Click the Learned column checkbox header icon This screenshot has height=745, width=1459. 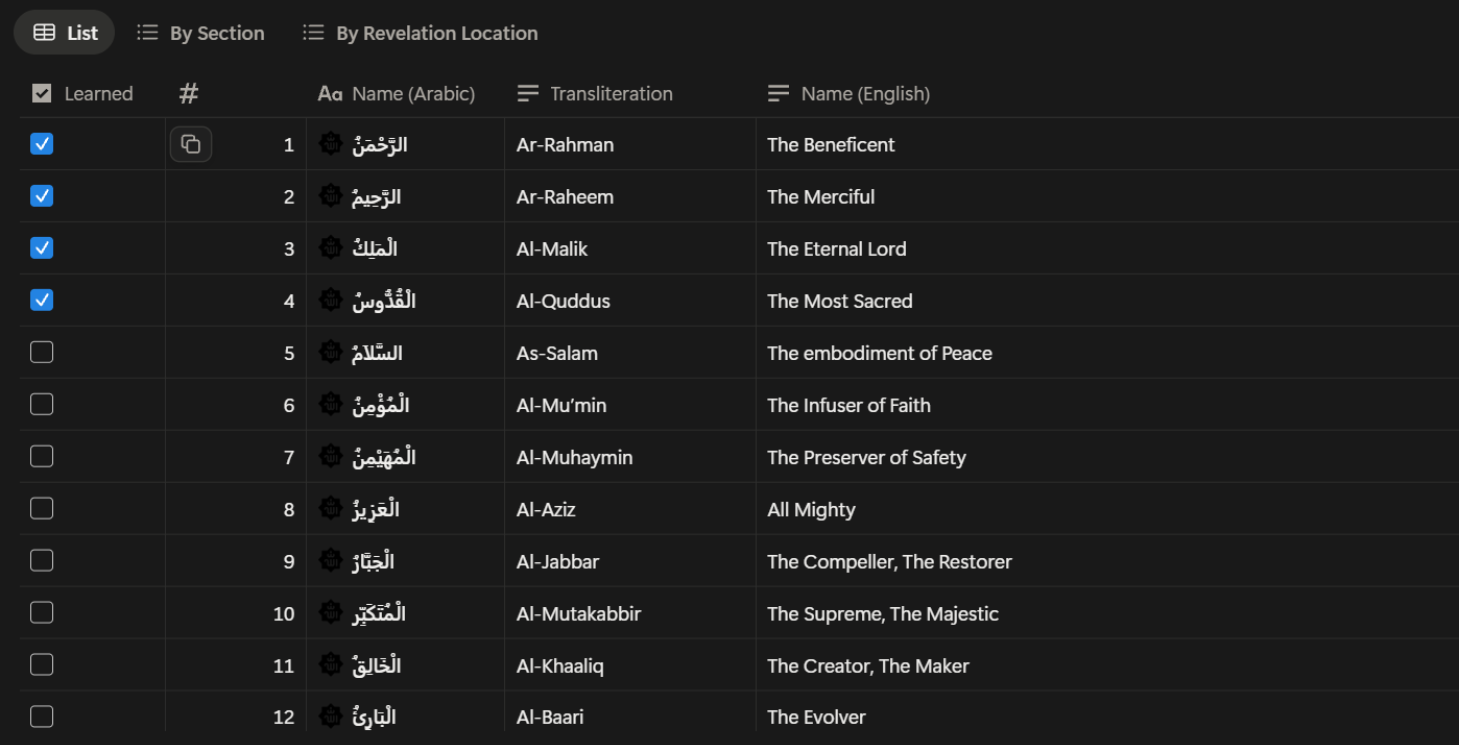pyautogui.click(x=42, y=94)
